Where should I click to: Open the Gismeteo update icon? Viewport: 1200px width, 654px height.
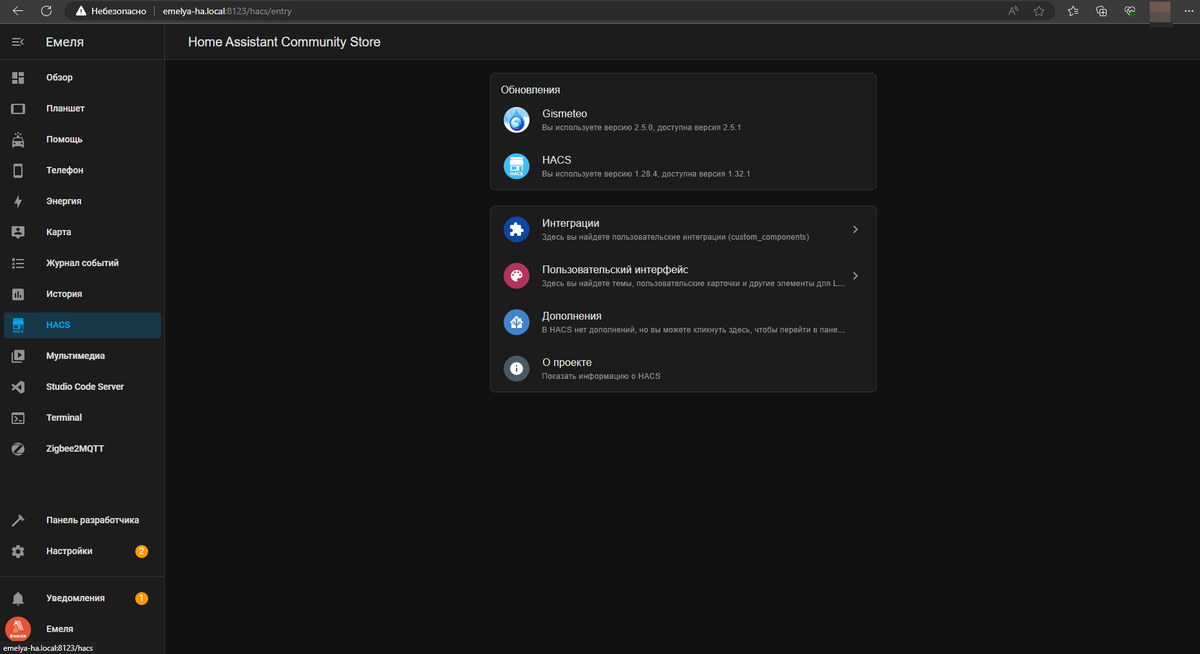tap(516, 120)
